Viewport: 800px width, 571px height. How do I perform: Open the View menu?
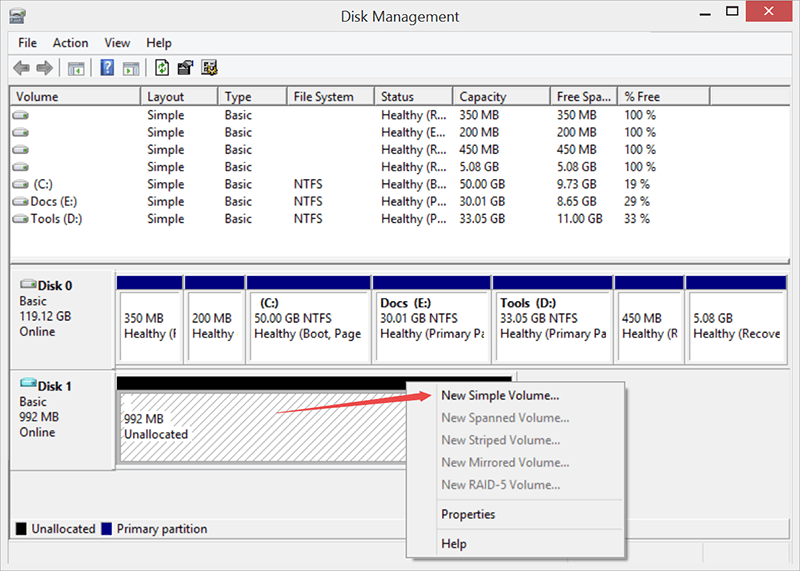[x=117, y=43]
